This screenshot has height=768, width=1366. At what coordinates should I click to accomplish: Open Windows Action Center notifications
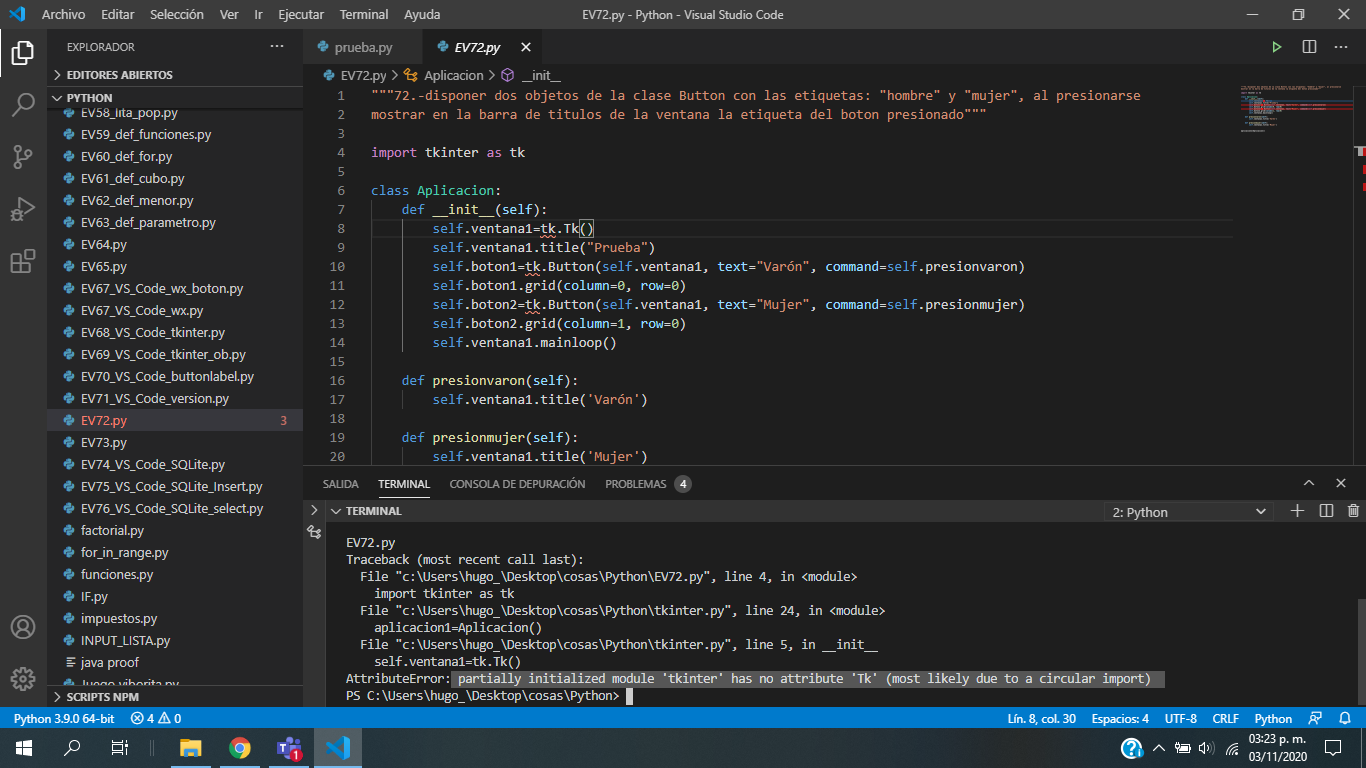[x=1332, y=748]
